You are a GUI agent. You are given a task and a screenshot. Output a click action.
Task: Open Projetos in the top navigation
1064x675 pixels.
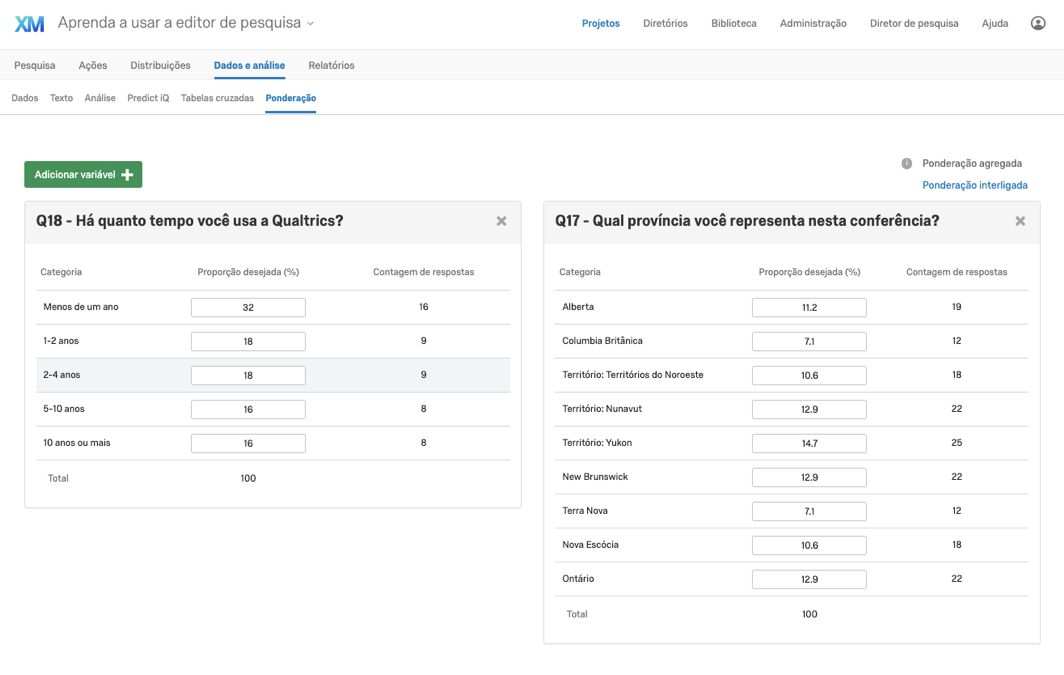600,23
